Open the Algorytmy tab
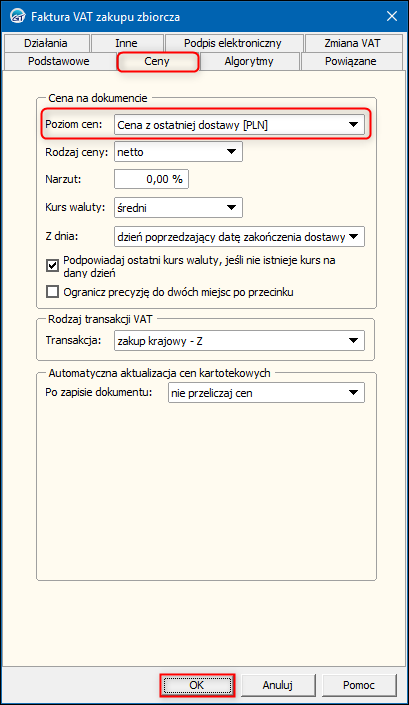The height and width of the screenshot is (705, 409). click(249, 61)
